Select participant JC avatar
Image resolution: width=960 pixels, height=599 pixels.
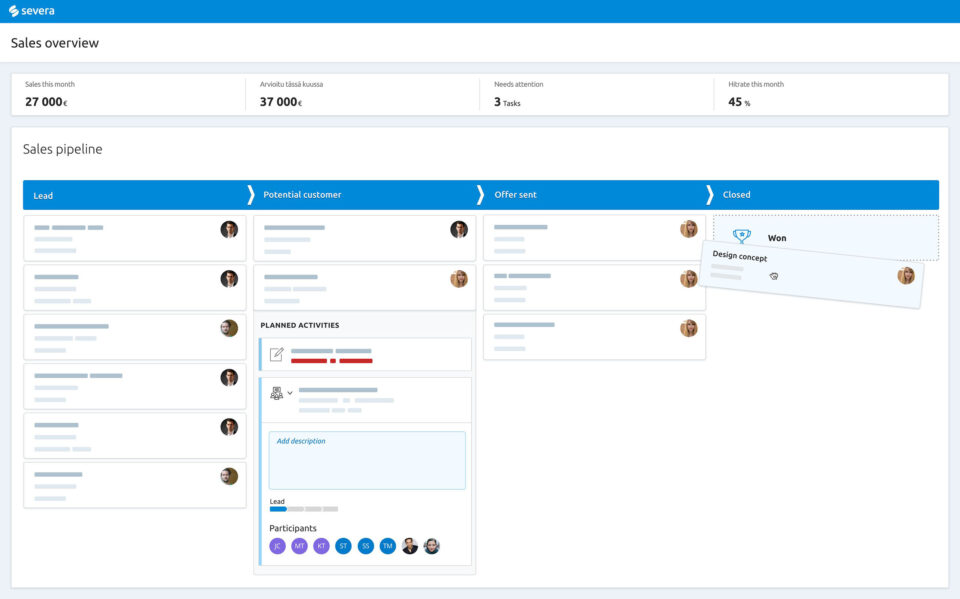278,546
